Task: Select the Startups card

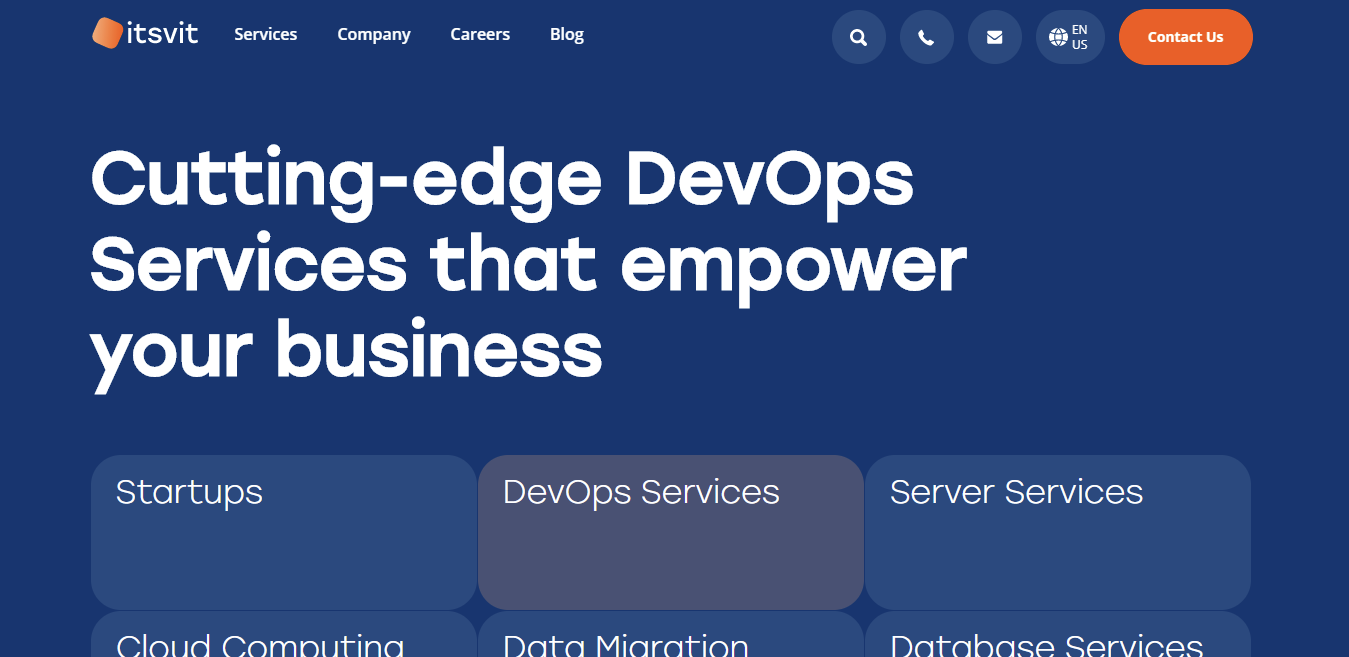Action: coord(284,532)
